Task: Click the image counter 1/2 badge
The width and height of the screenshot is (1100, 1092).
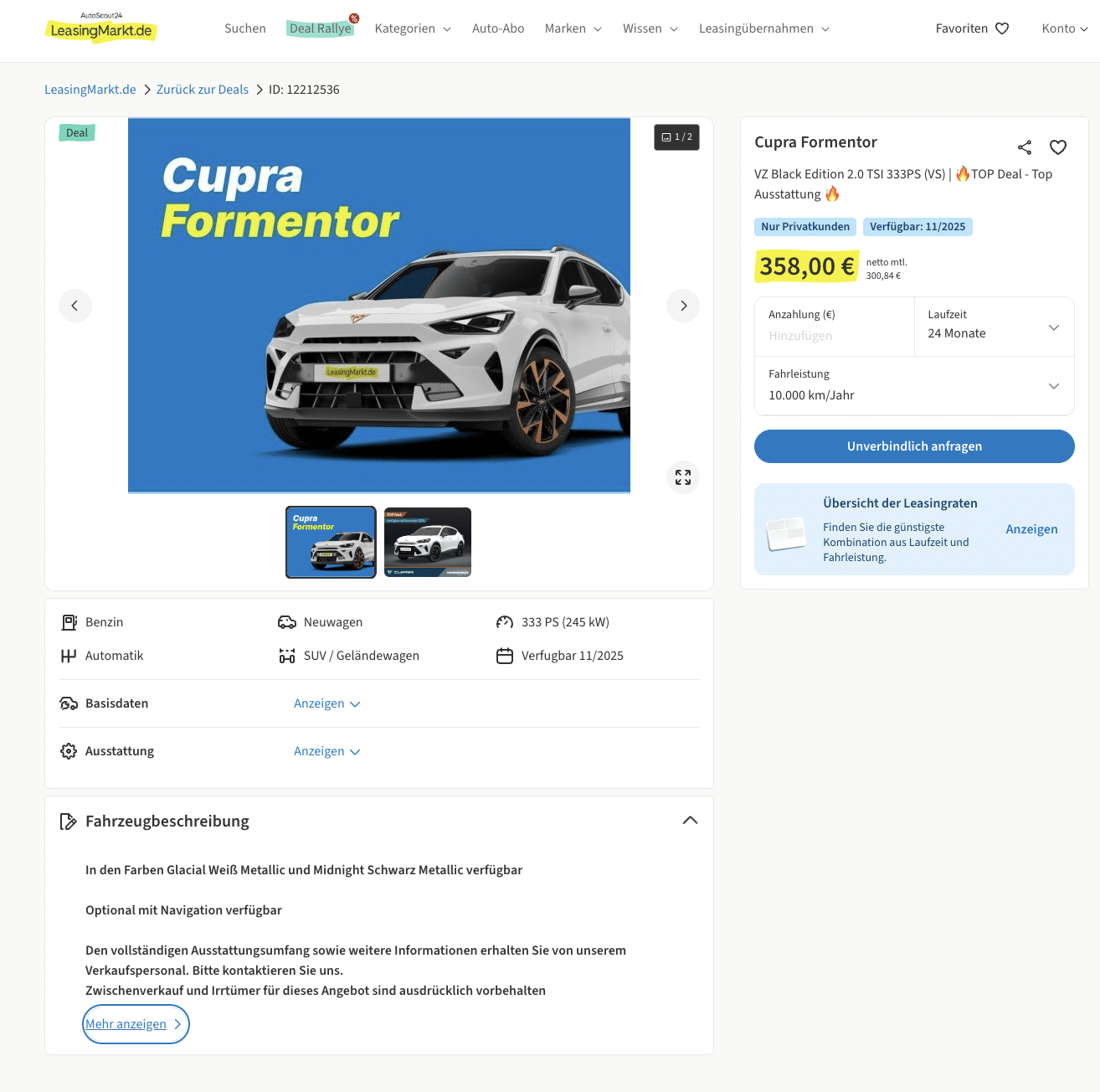Action: (x=676, y=137)
